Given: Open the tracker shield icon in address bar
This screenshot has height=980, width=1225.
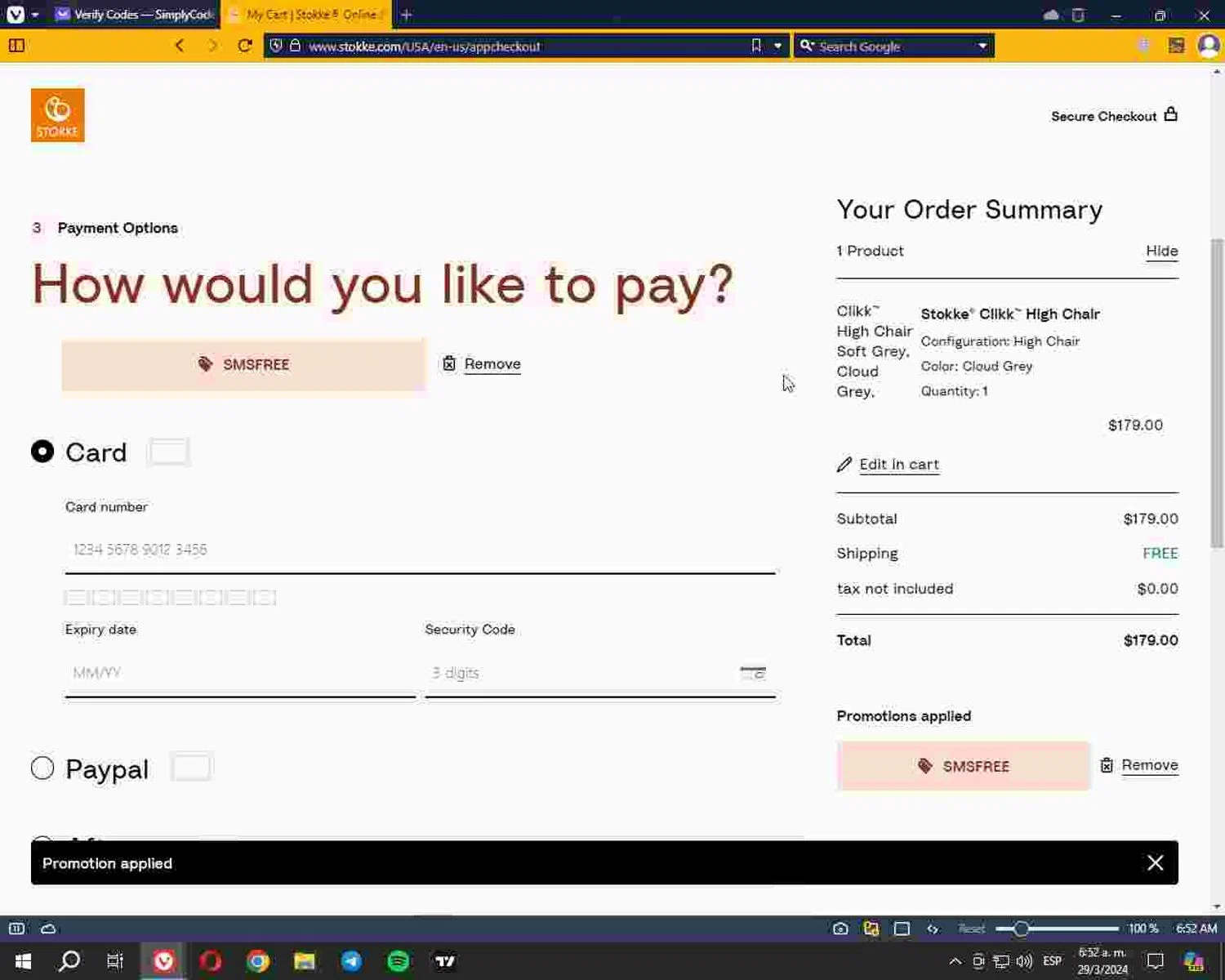Looking at the screenshot, I should click(x=276, y=46).
